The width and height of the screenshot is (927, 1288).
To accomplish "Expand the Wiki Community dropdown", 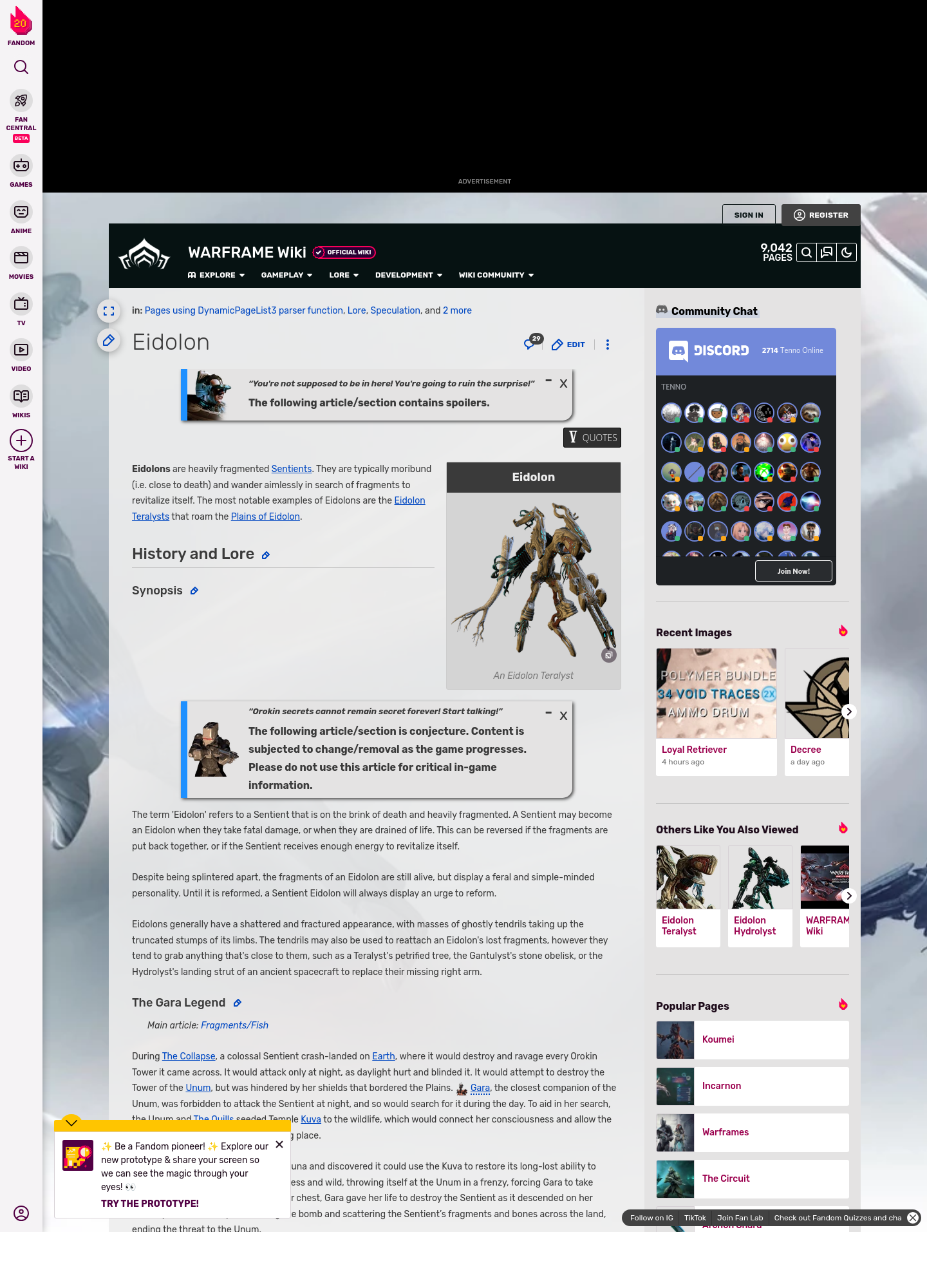I will click(496, 275).
